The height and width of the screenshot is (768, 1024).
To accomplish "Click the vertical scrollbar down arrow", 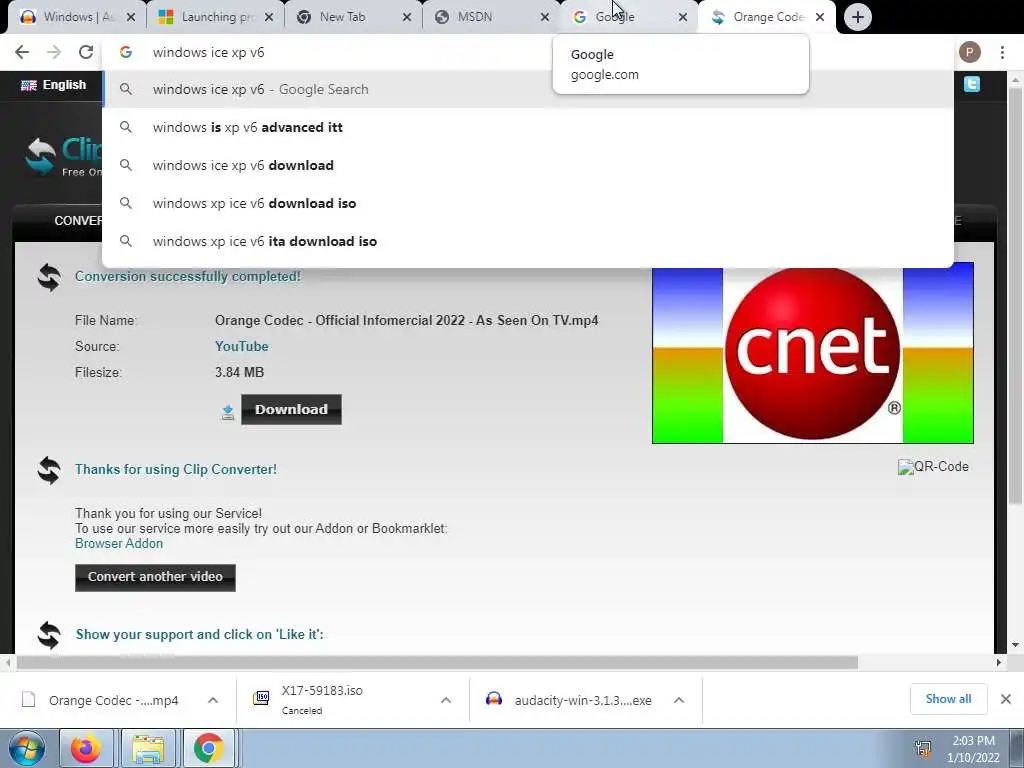I will [x=1016, y=645].
